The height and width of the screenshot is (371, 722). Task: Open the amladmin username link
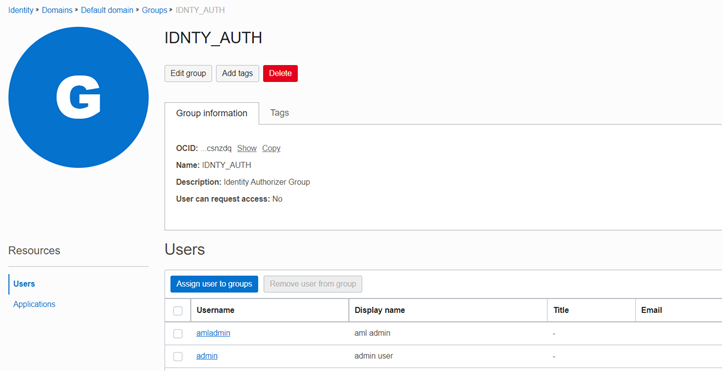coord(213,333)
